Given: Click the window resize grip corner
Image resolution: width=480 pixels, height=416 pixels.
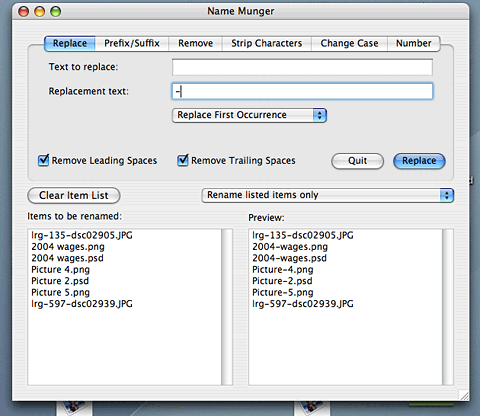Looking at the screenshot, I should 464,395.
